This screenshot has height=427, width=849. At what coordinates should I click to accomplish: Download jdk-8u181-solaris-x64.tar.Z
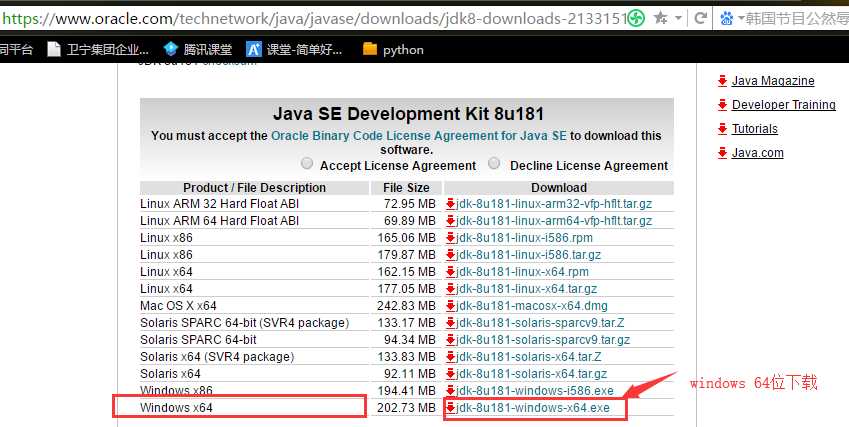tap(528, 357)
